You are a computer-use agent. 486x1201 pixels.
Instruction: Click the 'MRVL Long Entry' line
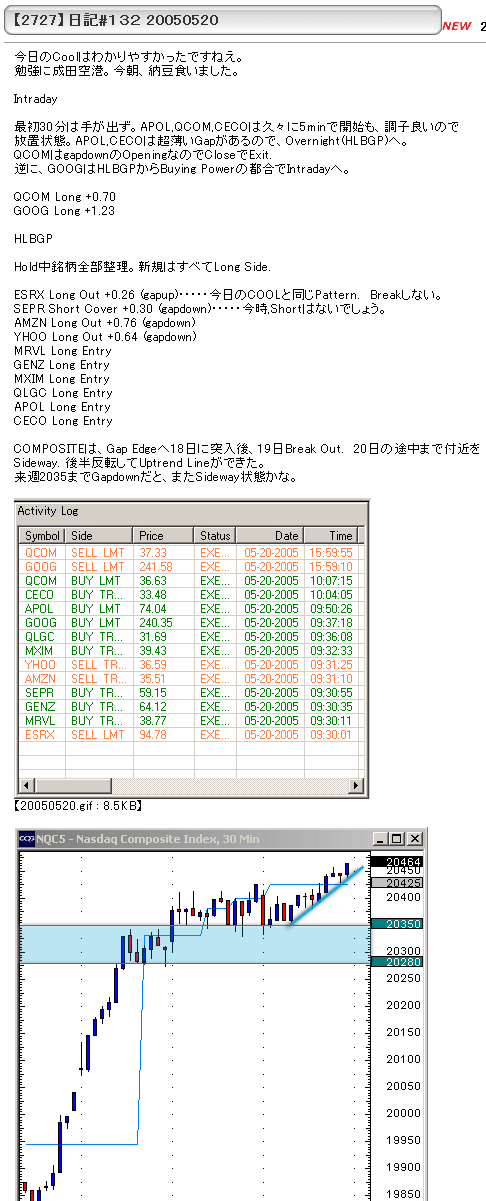pyautogui.click(x=63, y=351)
